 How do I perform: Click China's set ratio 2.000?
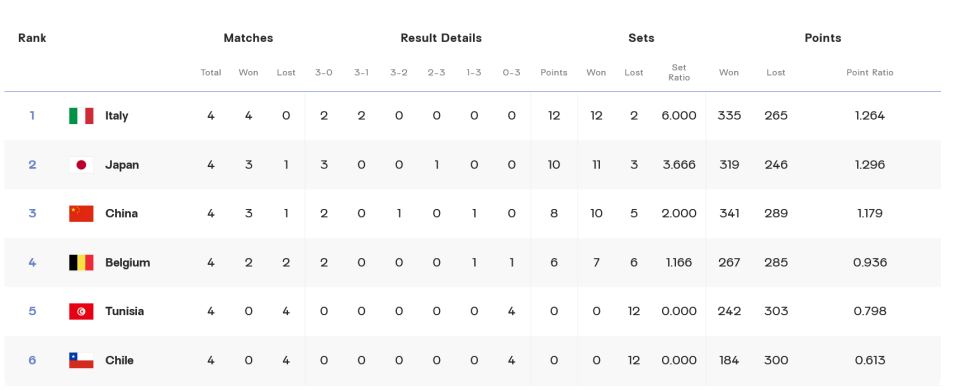tap(679, 214)
